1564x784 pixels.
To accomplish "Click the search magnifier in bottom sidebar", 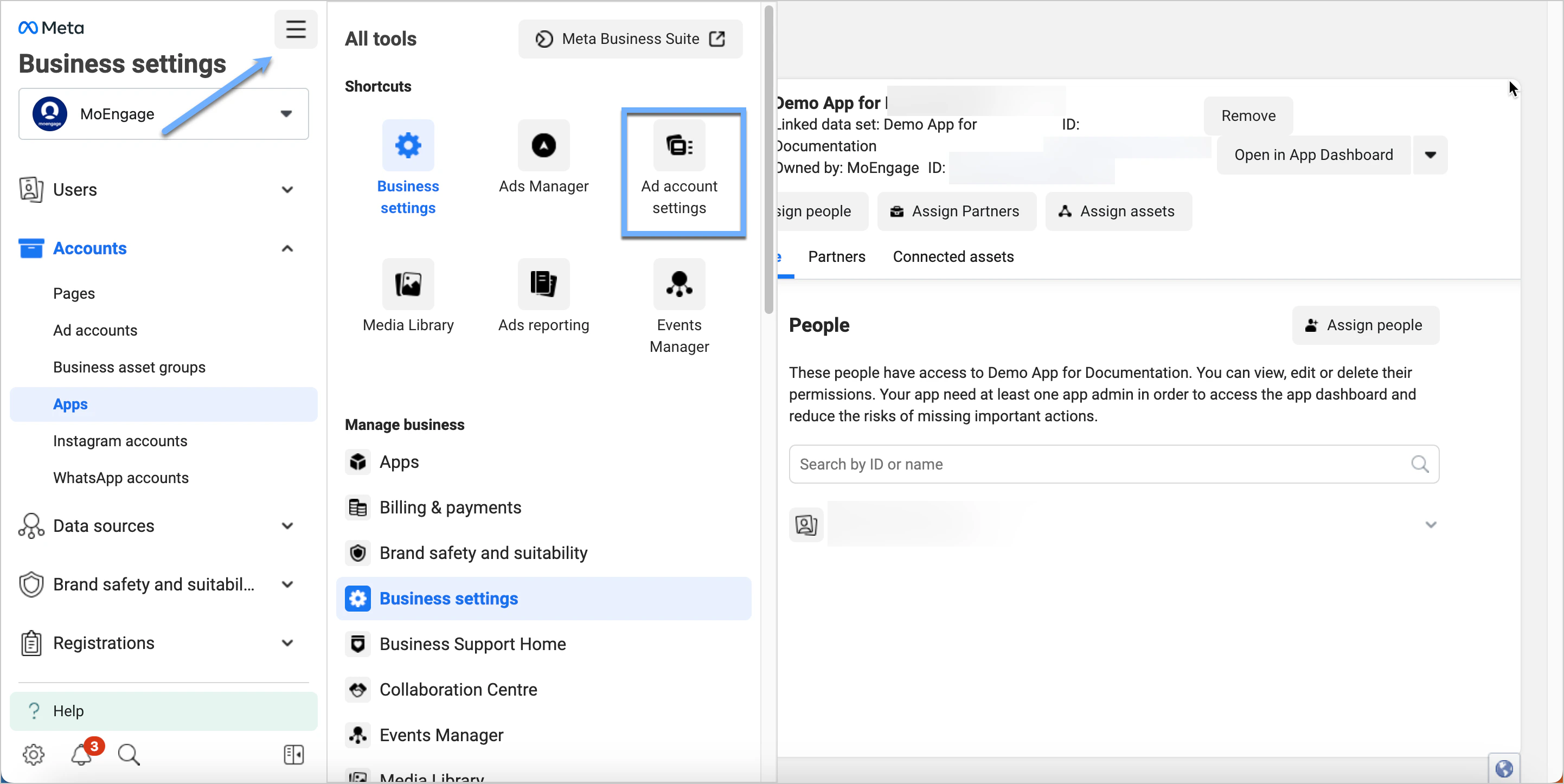I will (x=129, y=754).
